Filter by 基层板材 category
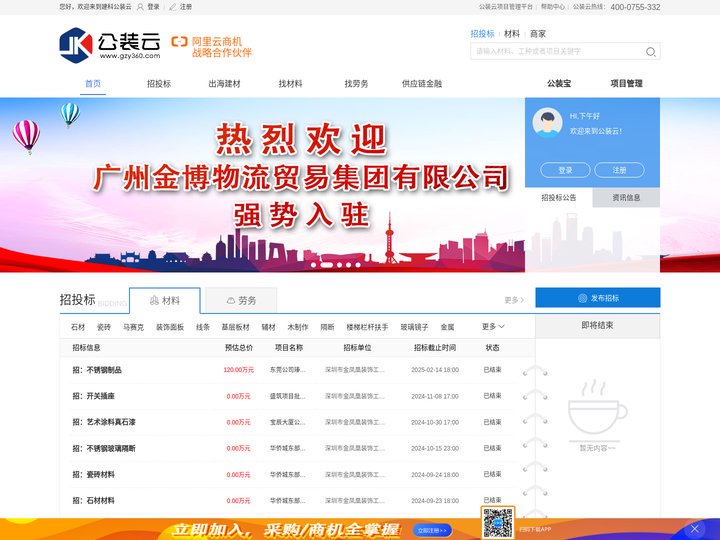The image size is (720, 540). click(x=236, y=327)
